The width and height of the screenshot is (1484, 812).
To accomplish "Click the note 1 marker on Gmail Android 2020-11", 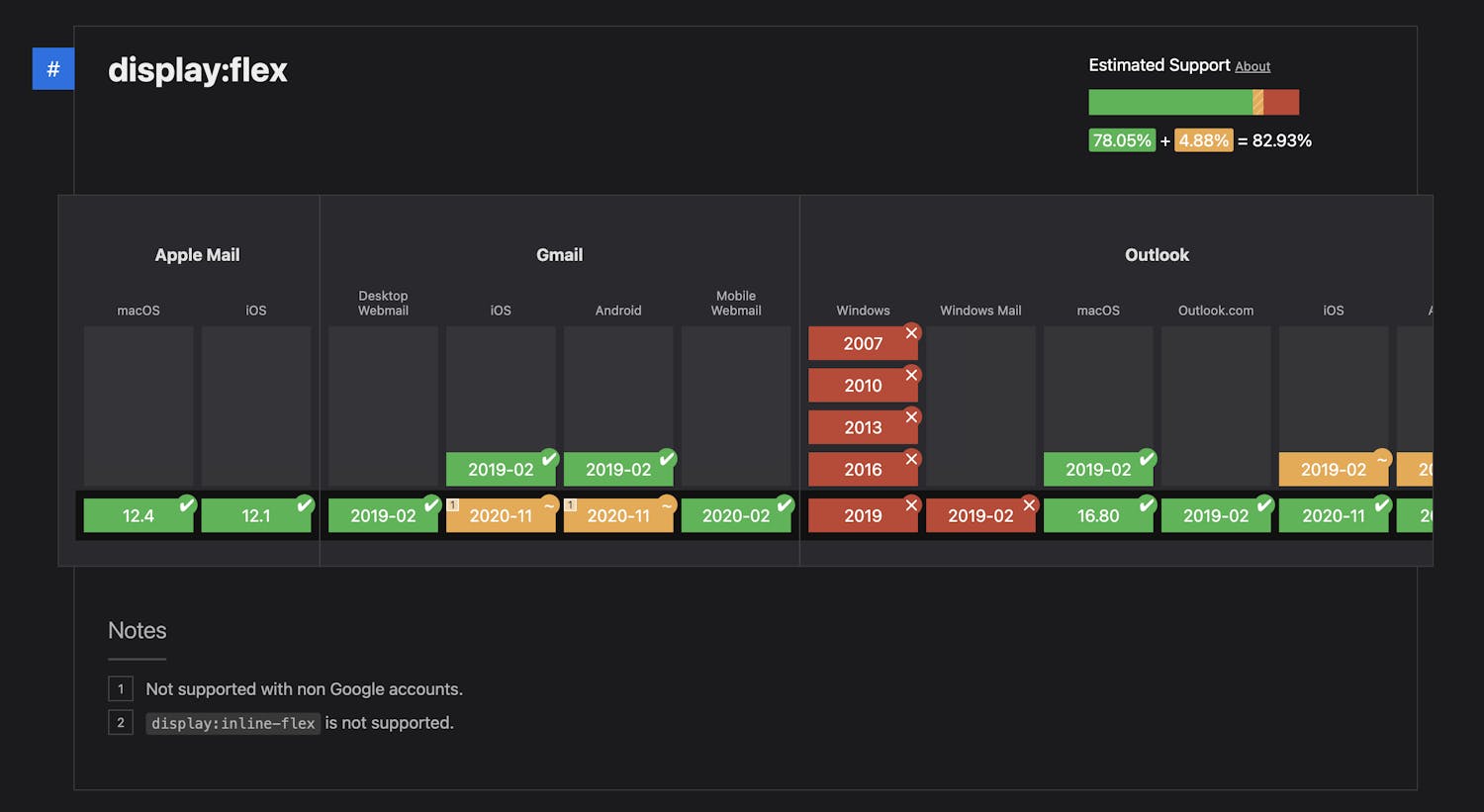I will click(571, 504).
